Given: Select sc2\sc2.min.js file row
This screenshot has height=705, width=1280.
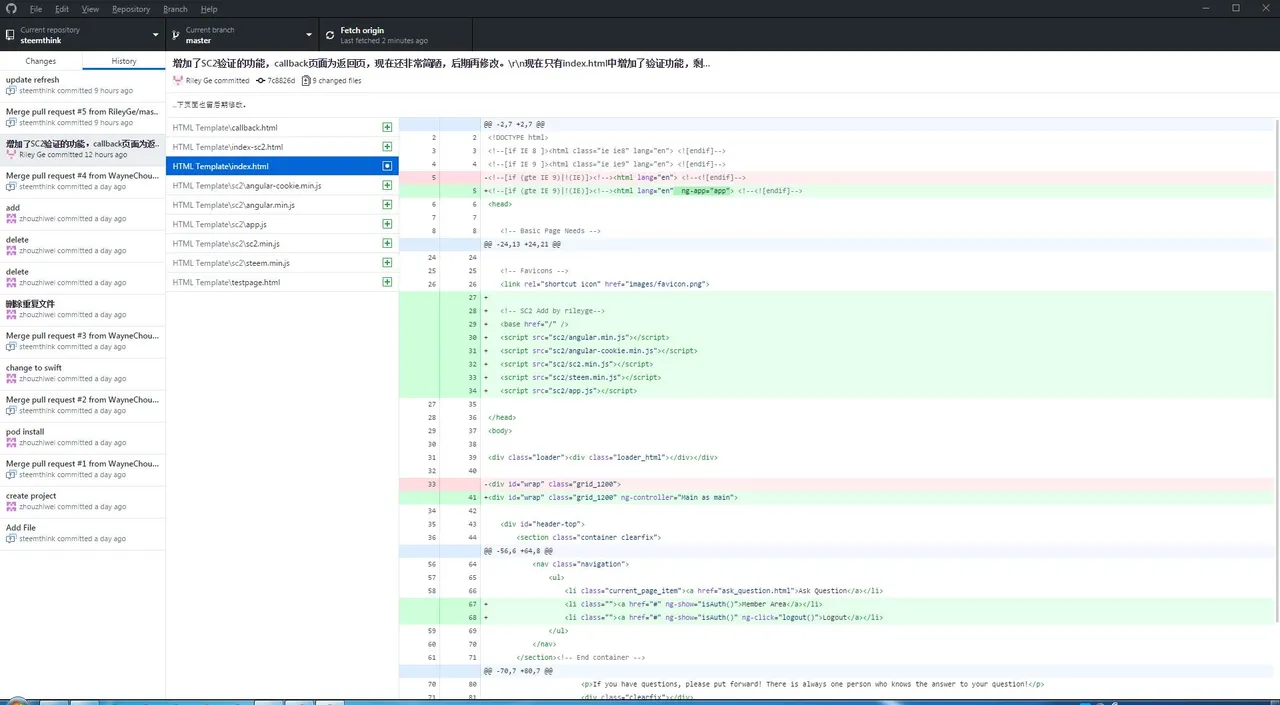Looking at the screenshot, I should [x=282, y=244].
